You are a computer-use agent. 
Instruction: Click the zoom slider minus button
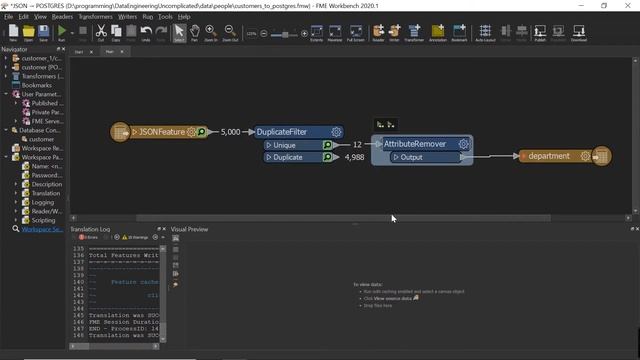click(x=264, y=33)
